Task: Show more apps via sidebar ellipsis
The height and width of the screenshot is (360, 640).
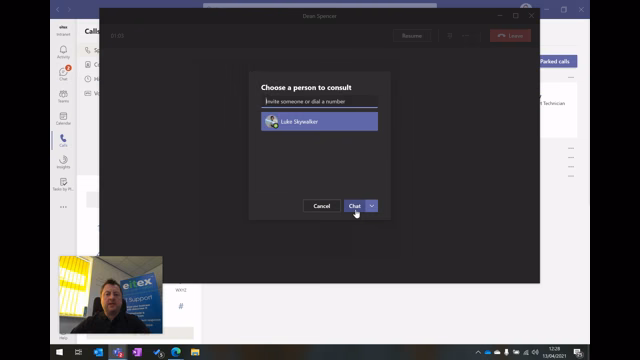Action: 63,207
